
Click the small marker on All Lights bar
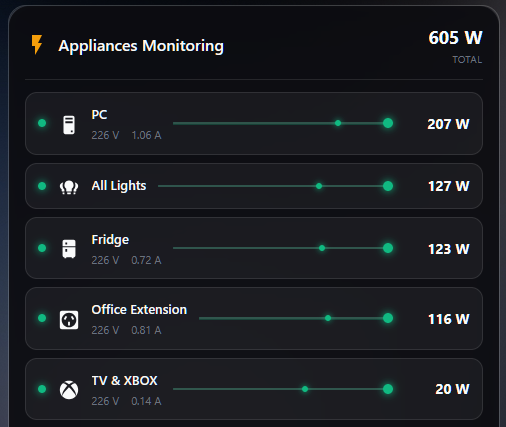coord(319,186)
